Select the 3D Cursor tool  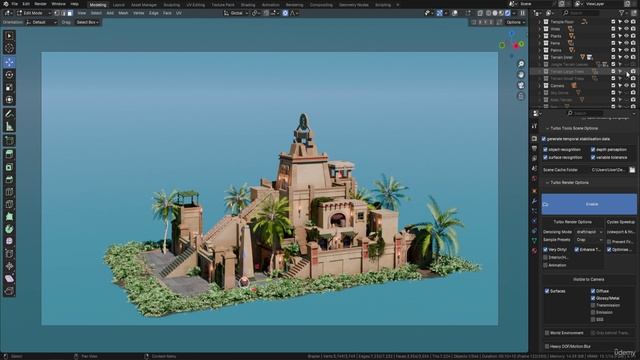pyautogui.click(x=9, y=48)
